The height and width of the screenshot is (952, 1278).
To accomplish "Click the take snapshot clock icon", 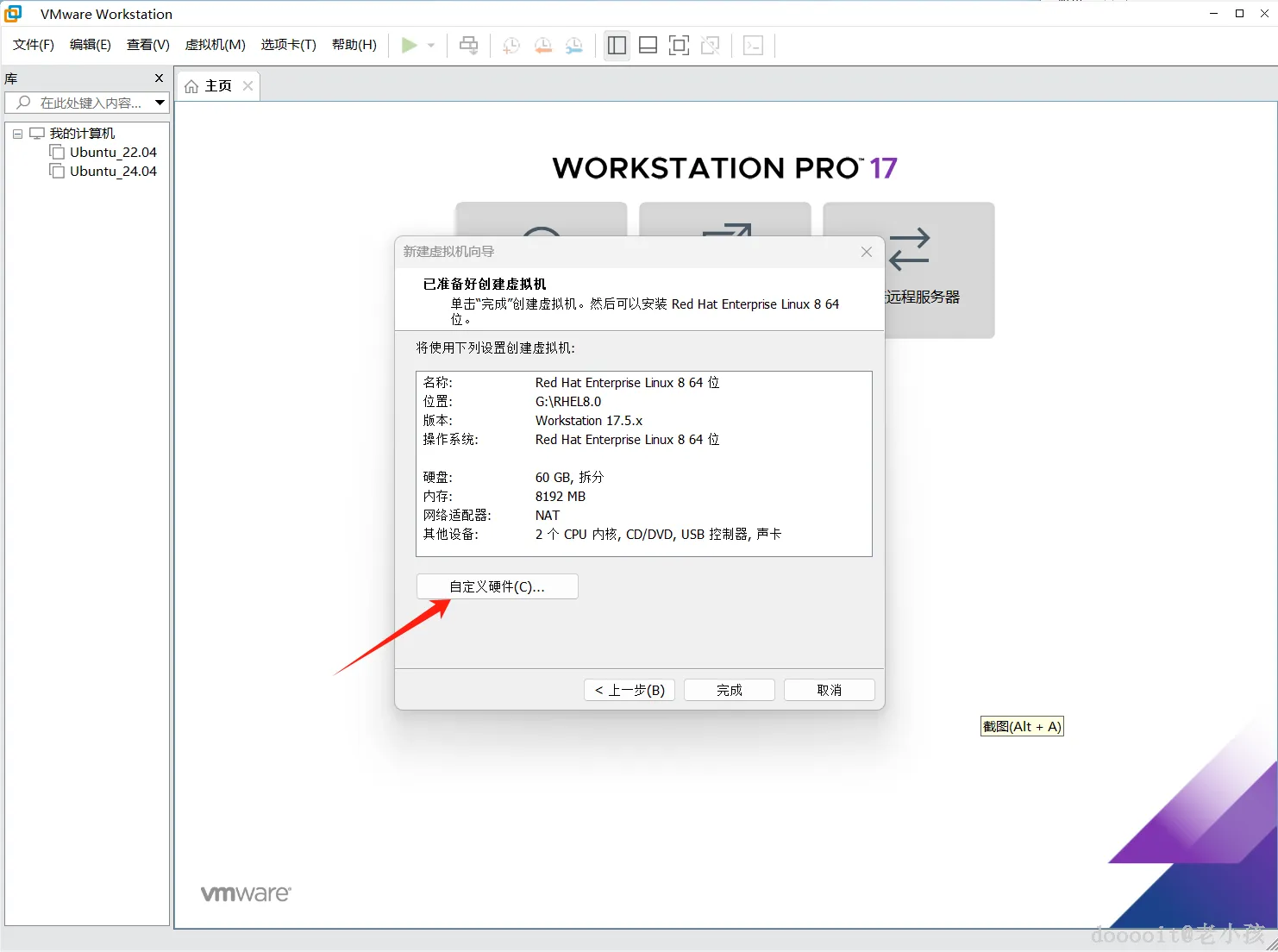I will [511, 46].
